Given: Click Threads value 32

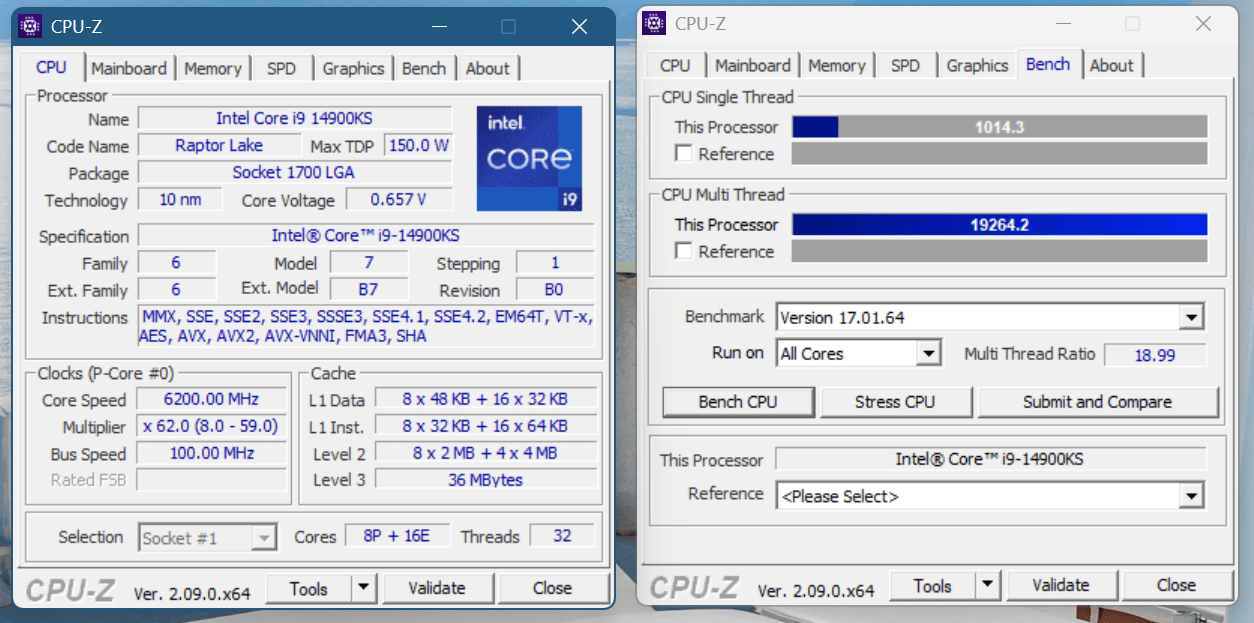Looking at the screenshot, I should (x=562, y=536).
